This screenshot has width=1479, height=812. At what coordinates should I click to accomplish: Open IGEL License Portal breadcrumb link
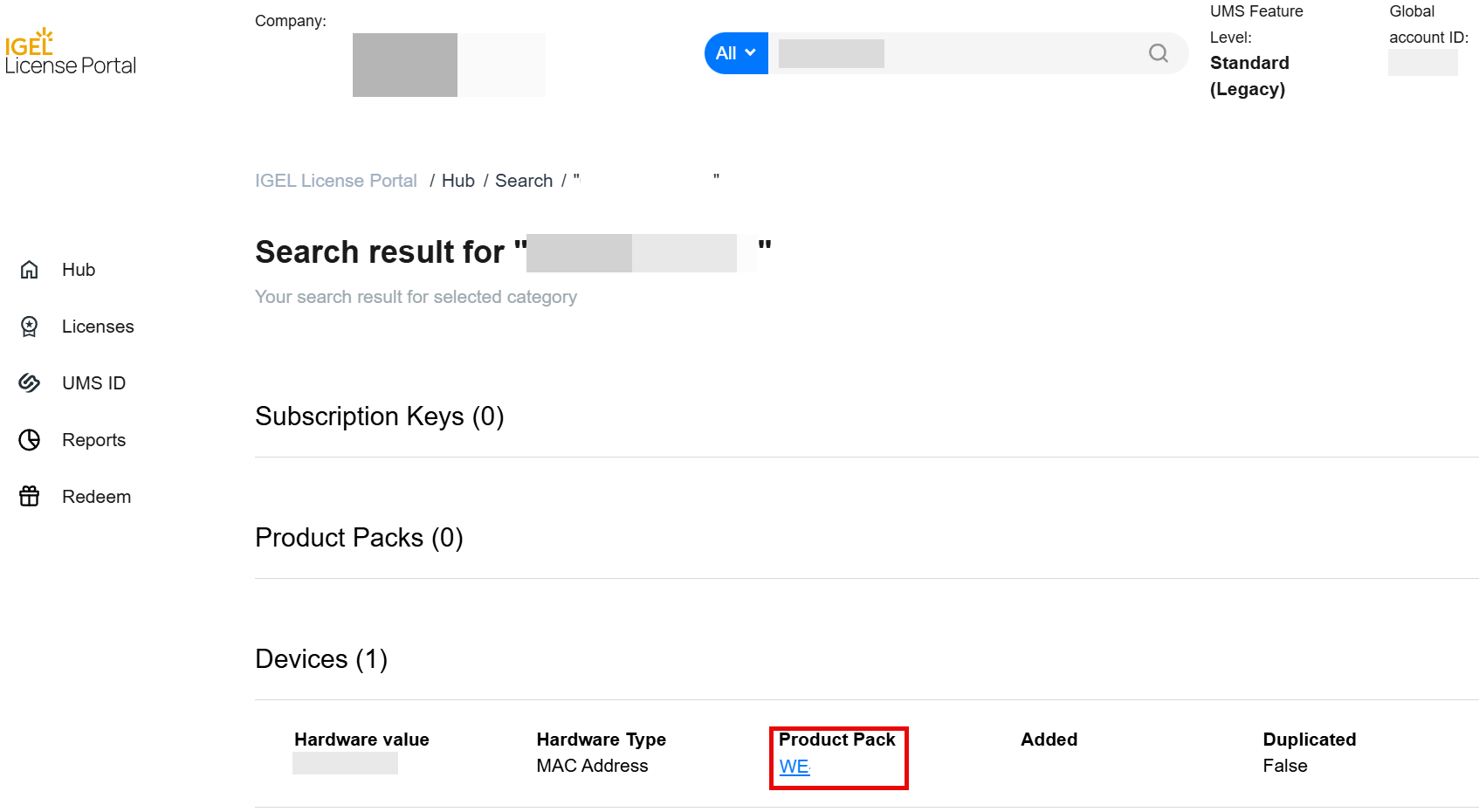[336, 181]
